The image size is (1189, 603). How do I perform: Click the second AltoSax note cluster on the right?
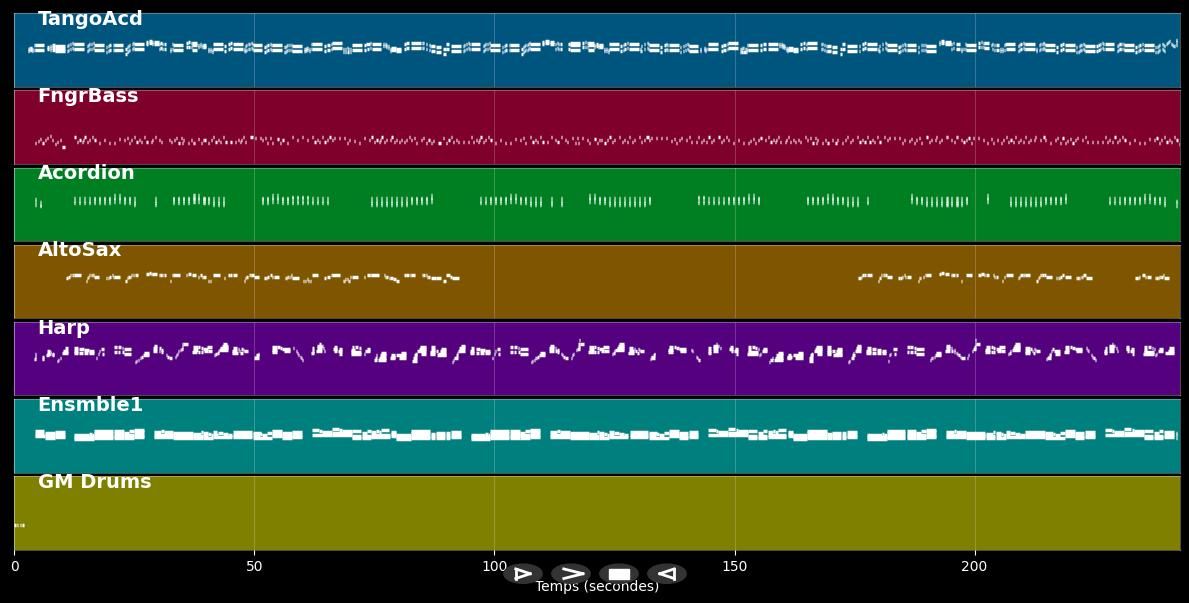click(1152, 277)
